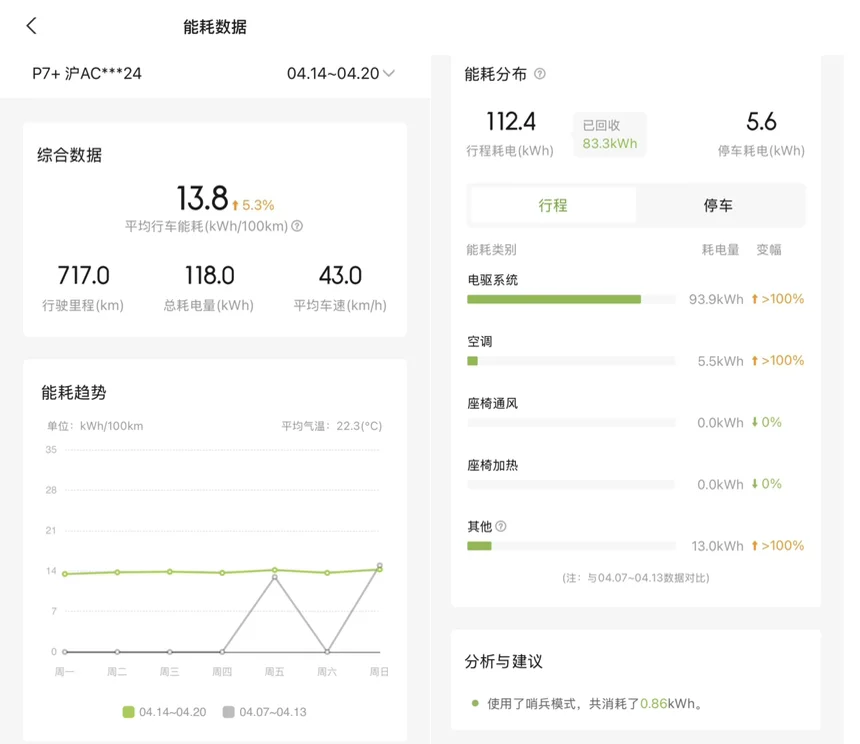Tap the 13.8 average consumption value

[x=202, y=198]
